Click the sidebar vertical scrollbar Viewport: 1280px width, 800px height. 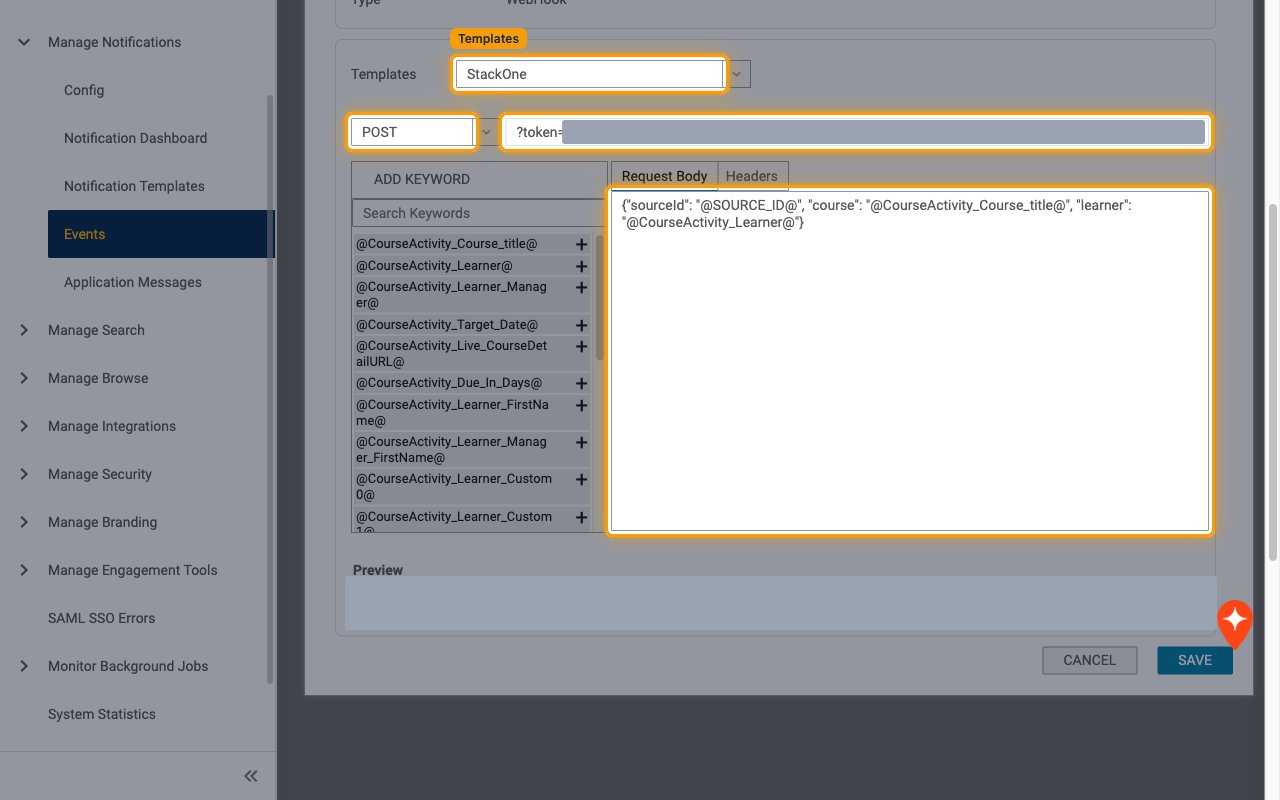point(269,390)
